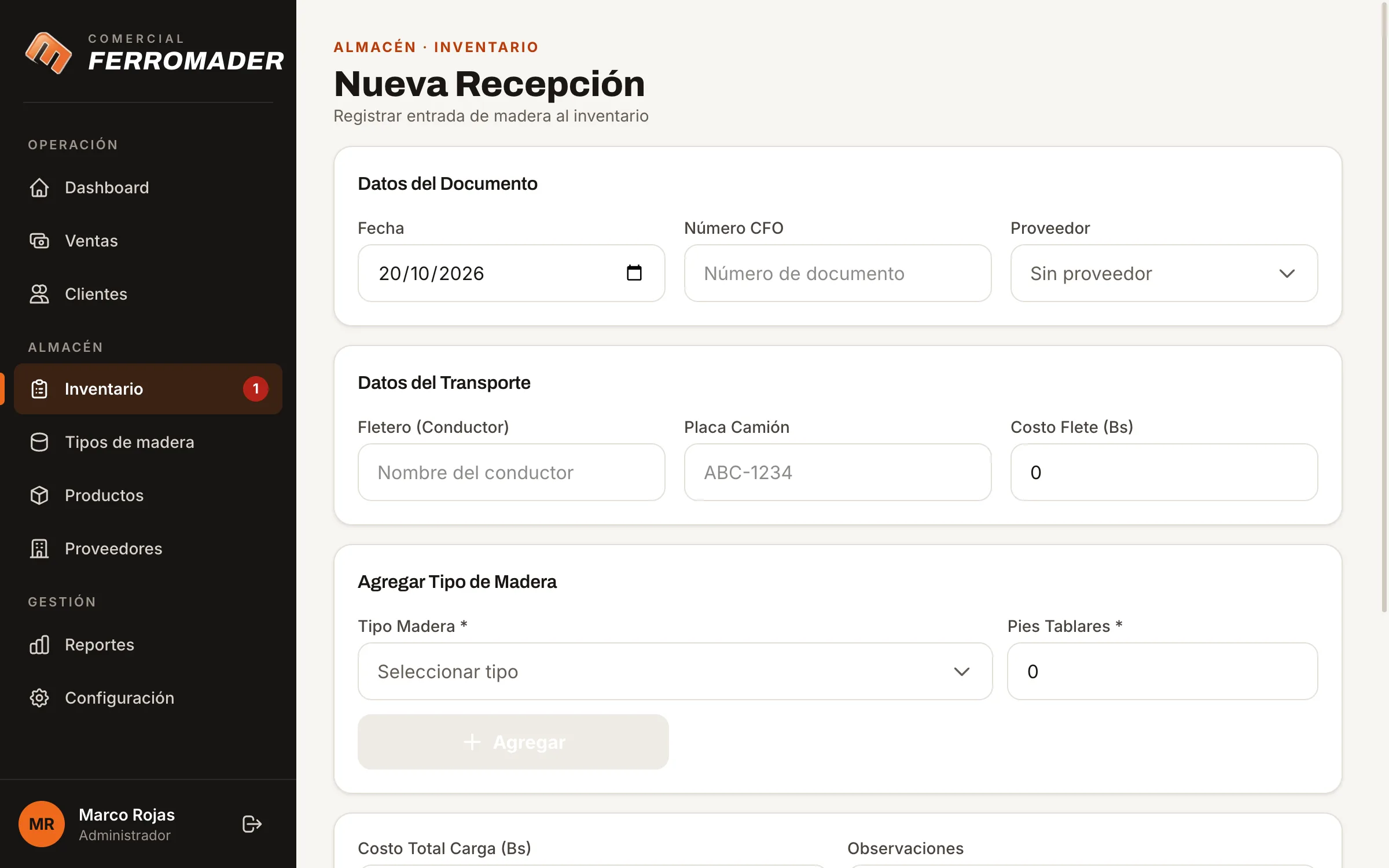Click the Inventario clipboard icon
Image resolution: width=1389 pixels, height=868 pixels.
pos(39,389)
